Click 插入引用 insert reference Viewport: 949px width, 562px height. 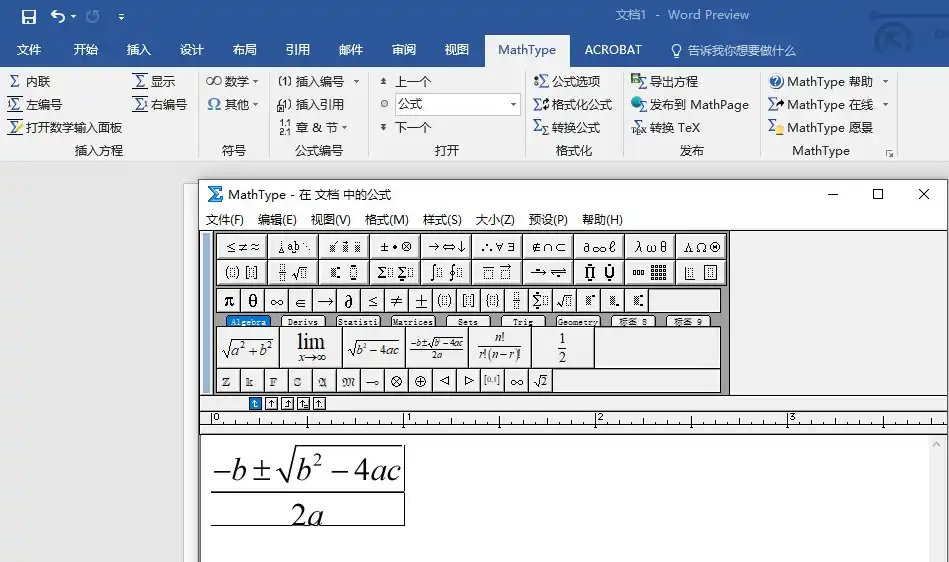point(310,104)
